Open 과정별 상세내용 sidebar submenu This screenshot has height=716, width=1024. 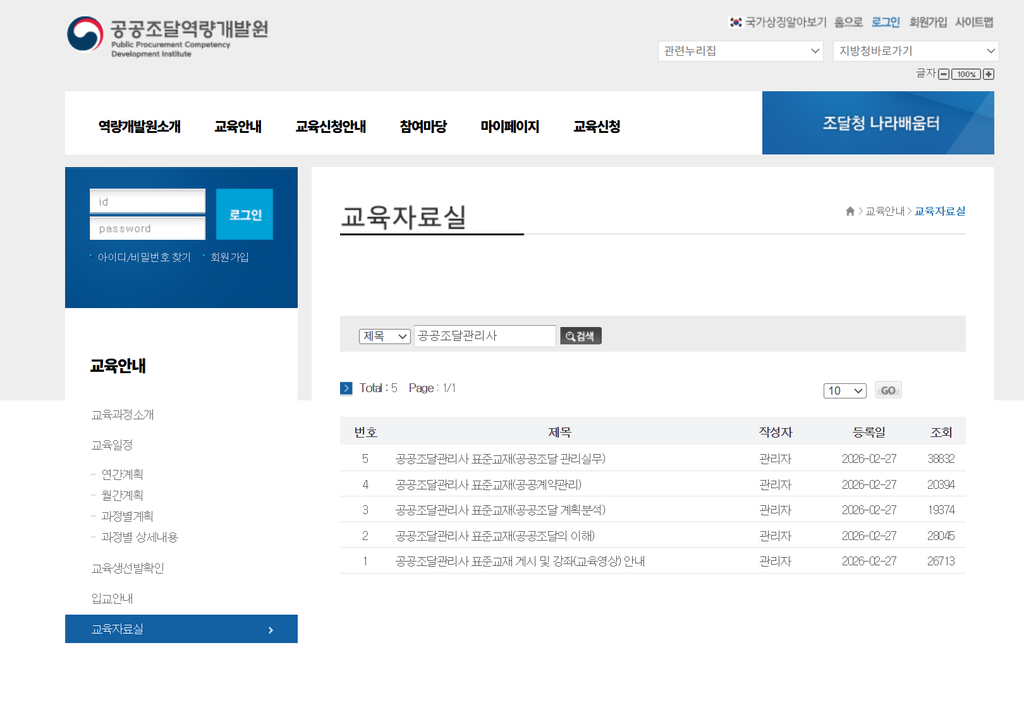139,537
